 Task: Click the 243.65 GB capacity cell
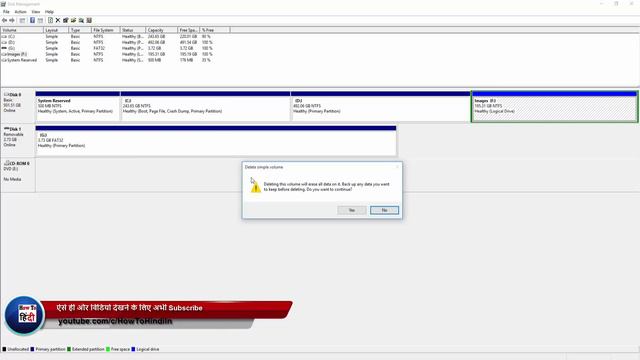156,36
